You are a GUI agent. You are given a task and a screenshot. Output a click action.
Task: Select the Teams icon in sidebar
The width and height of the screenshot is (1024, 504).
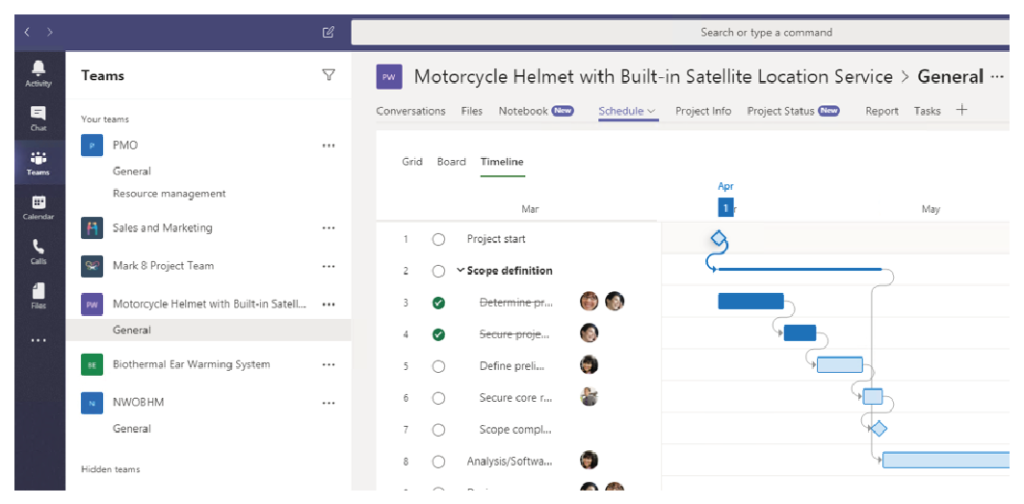coord(39,163)
